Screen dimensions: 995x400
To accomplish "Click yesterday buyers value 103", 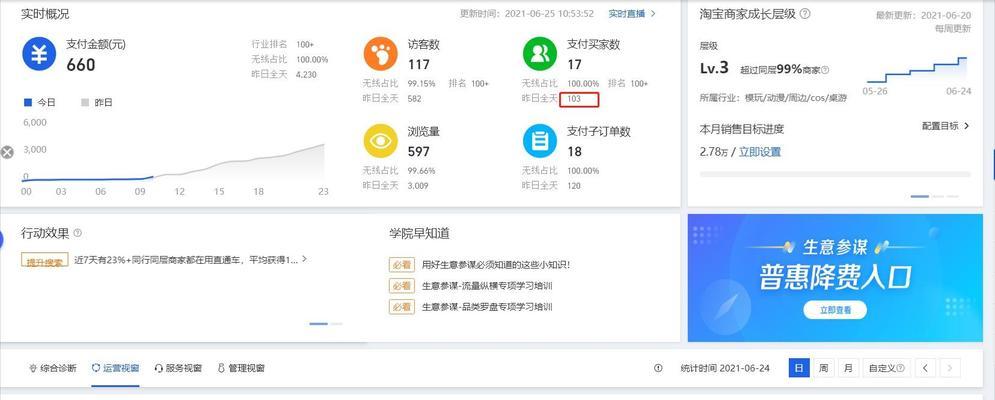I will tap(574, 98).
